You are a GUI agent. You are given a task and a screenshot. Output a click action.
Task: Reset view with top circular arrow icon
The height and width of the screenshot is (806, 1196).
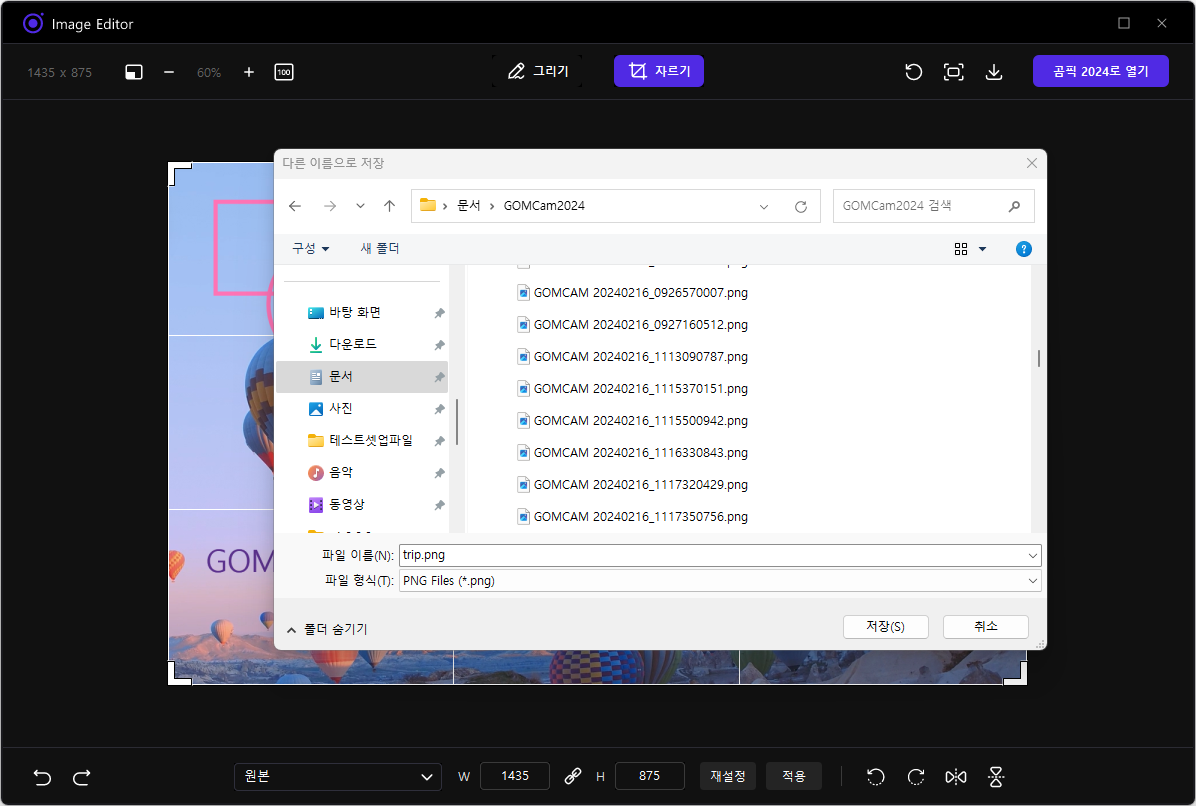point(913,72)
